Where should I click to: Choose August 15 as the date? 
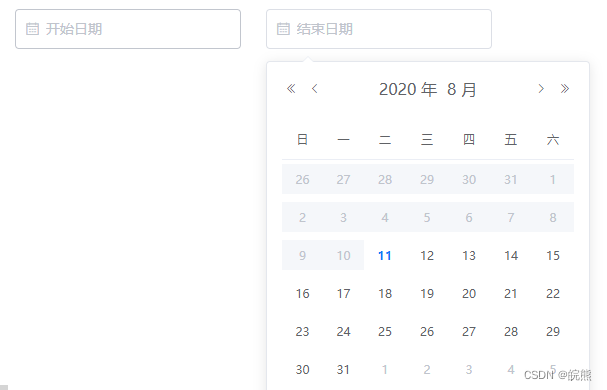(x=553, y=256)
